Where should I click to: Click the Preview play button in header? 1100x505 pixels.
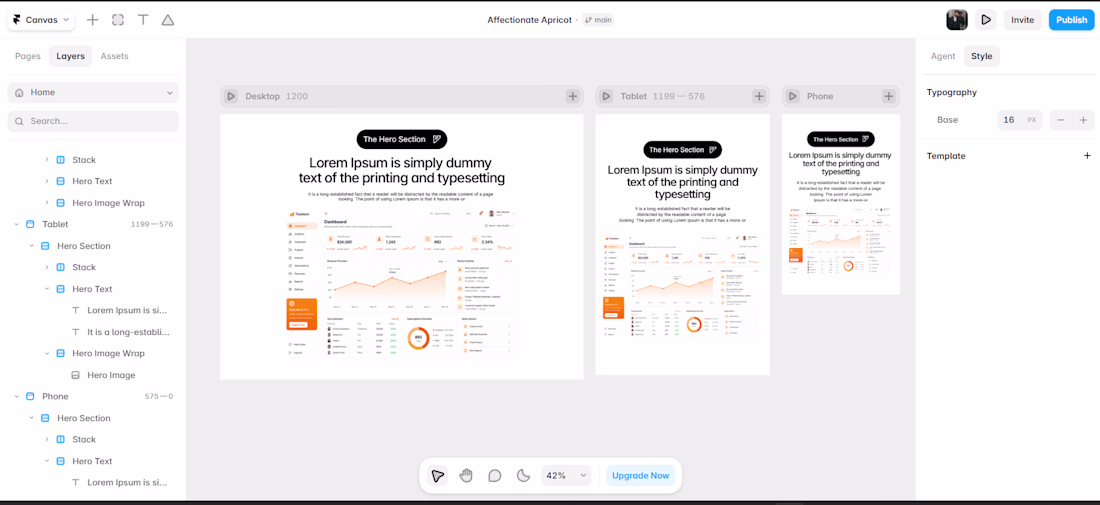[x=986, y=20]
